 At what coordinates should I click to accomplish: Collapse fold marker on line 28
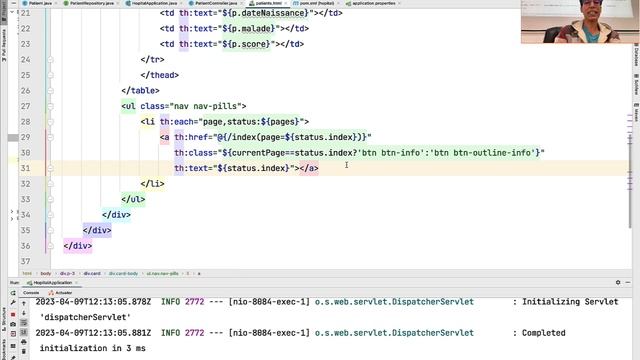click(x=51, y=122)
